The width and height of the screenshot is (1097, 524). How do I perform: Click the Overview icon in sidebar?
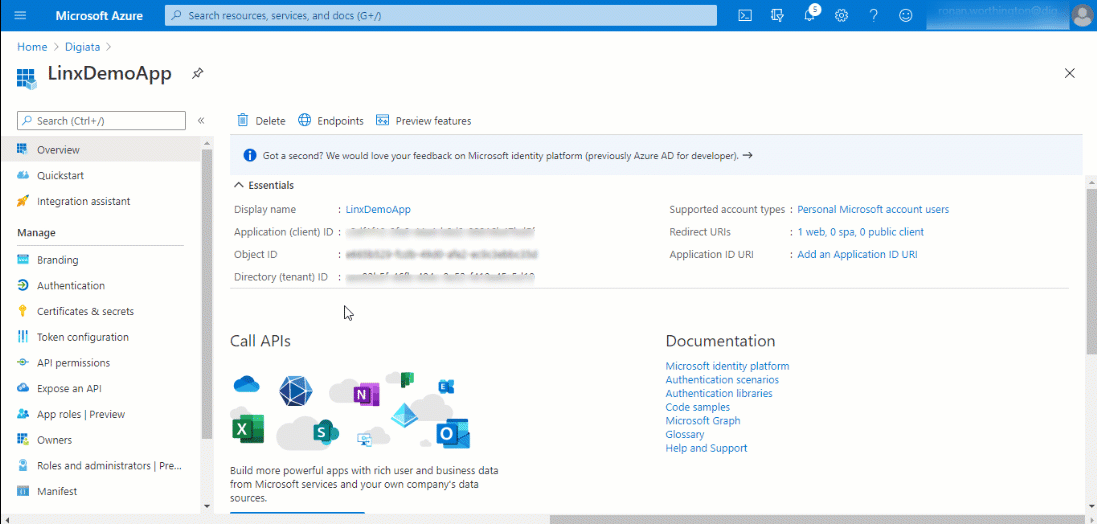point(22,149)
